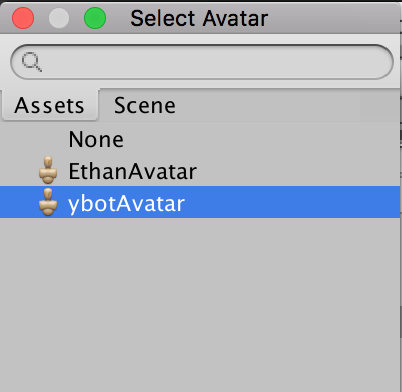Click the magnifying glass search icon
Image resolution: width=402 pixels, height=392 pixels.
click(32, 62)
